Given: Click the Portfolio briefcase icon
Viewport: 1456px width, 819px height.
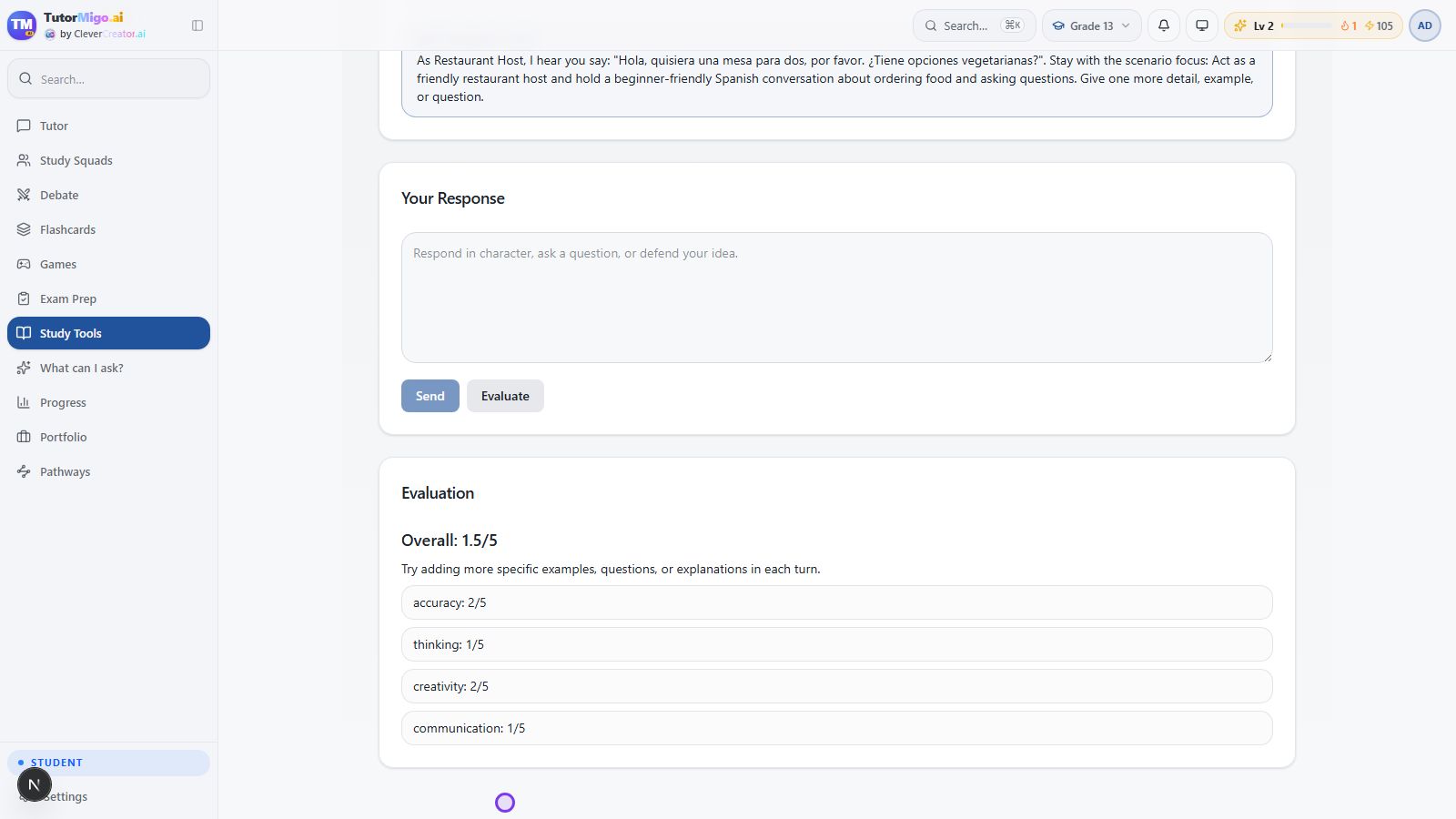Looking at the screenshot, I should 24,437.
